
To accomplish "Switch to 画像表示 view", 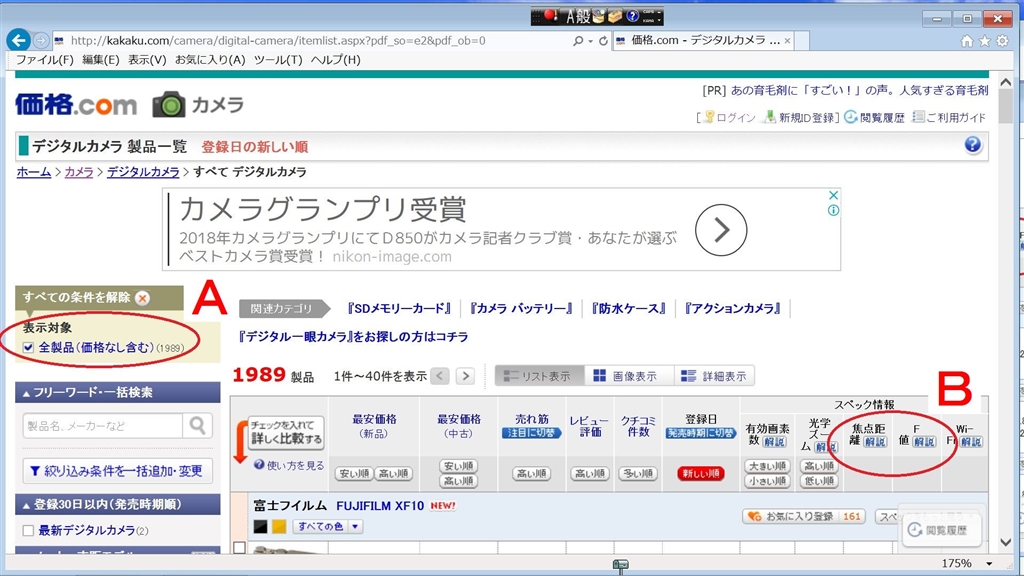I will click(629, 376).
